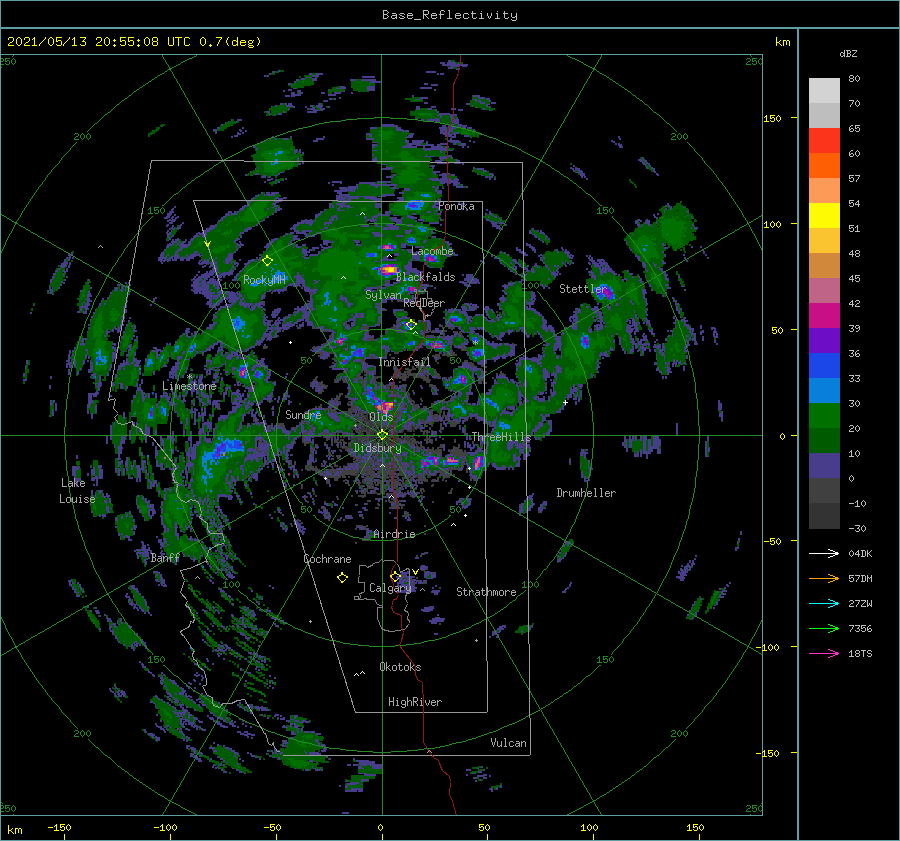900x841 pixels.
Task: Click the Airdrie city label
Action: click(x=394, y=534)
